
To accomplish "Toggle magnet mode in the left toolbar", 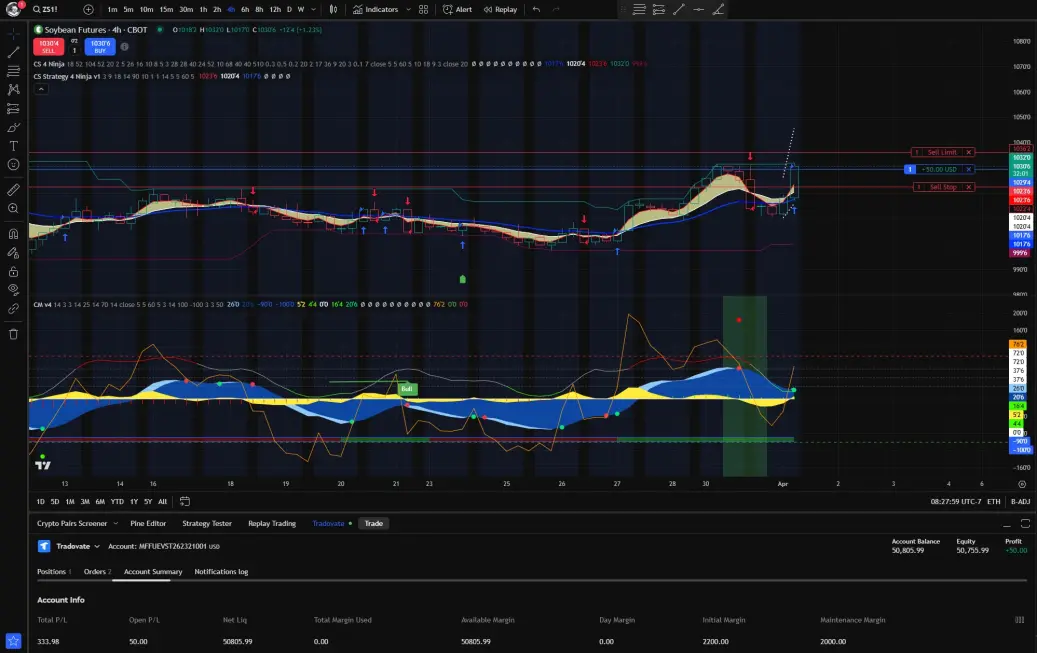I will tap(13, 234).
